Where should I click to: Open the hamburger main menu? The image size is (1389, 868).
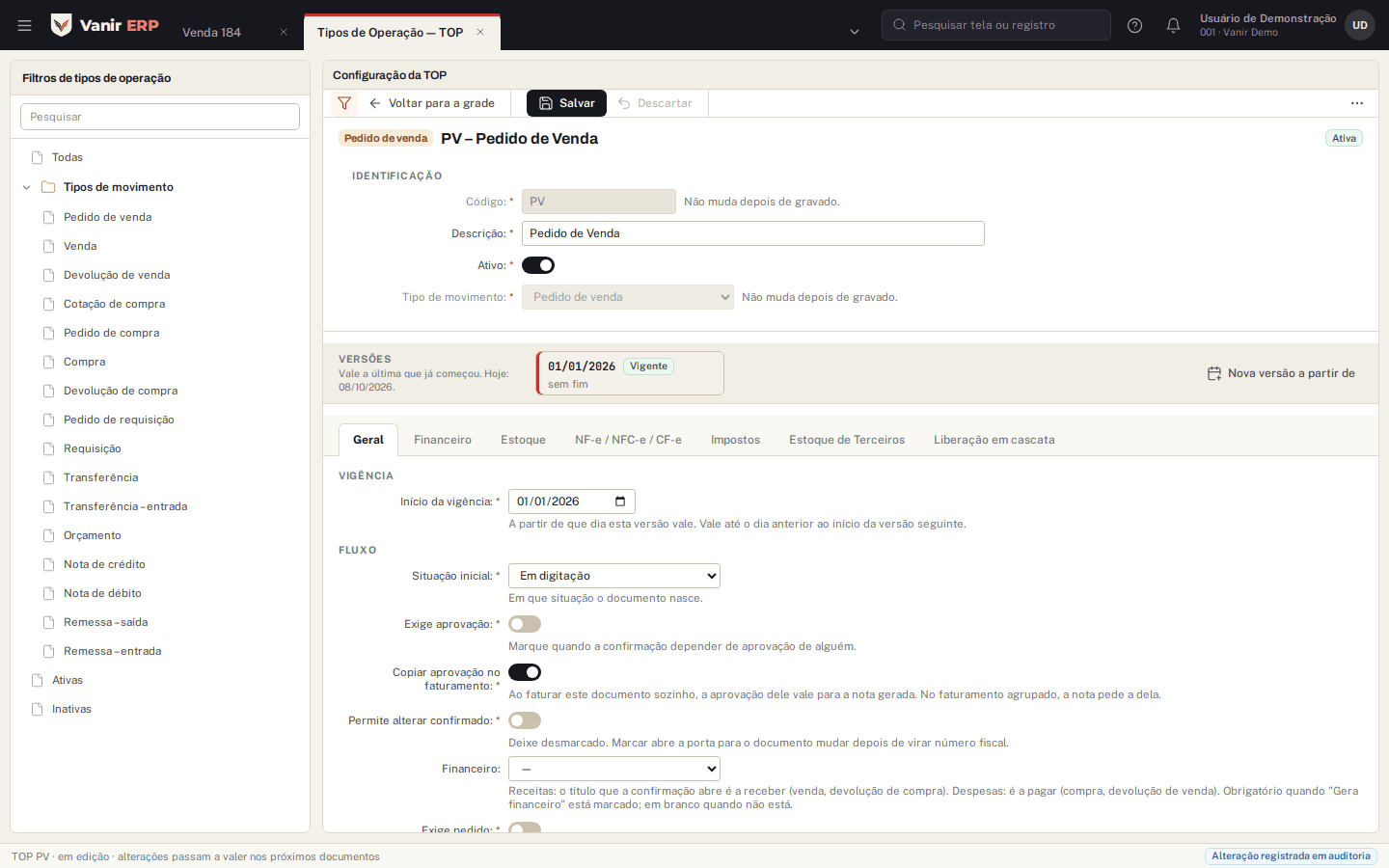(x=25, y=25)
